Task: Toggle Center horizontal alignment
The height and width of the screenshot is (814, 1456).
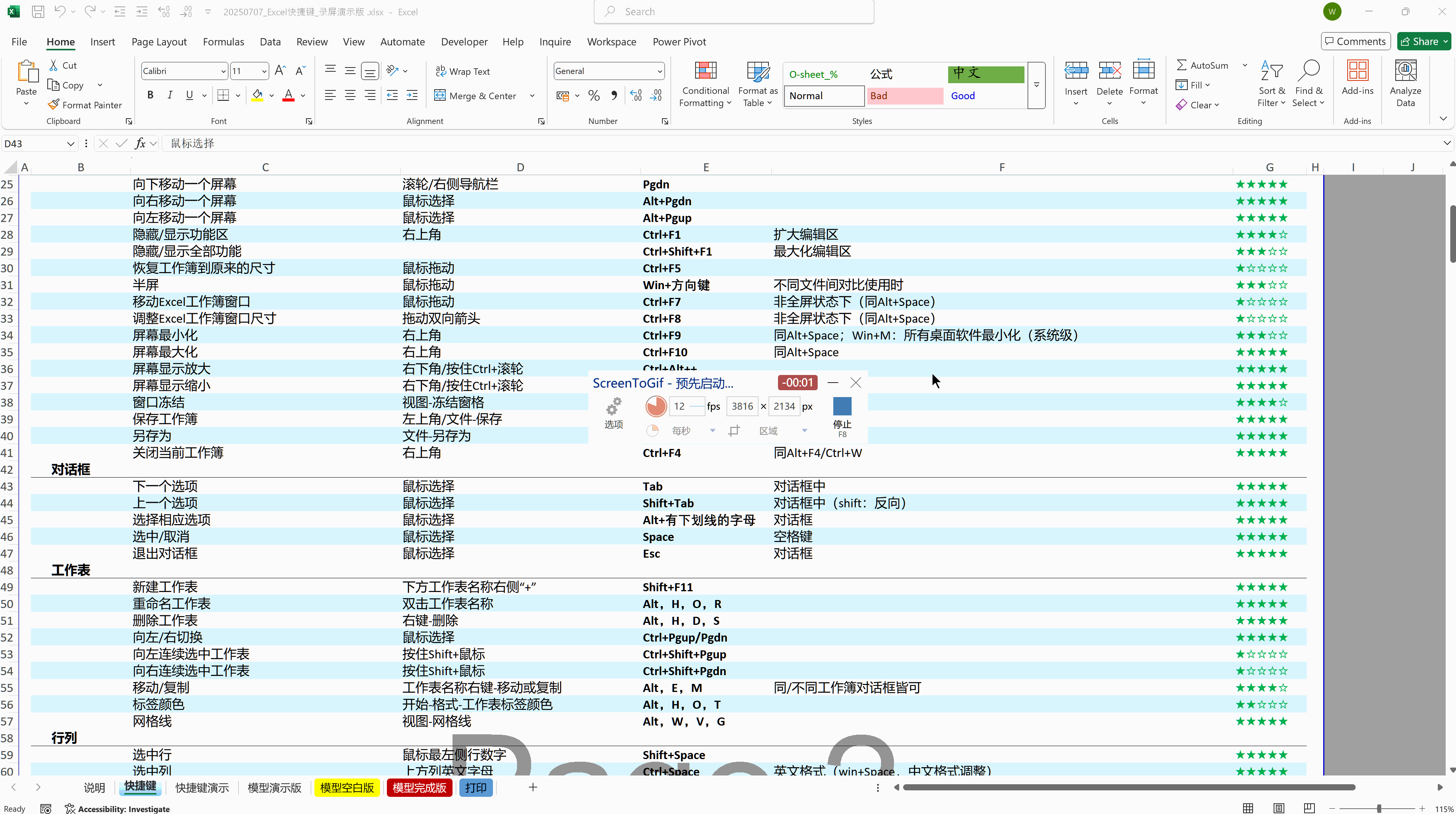Action: [350, 95]
